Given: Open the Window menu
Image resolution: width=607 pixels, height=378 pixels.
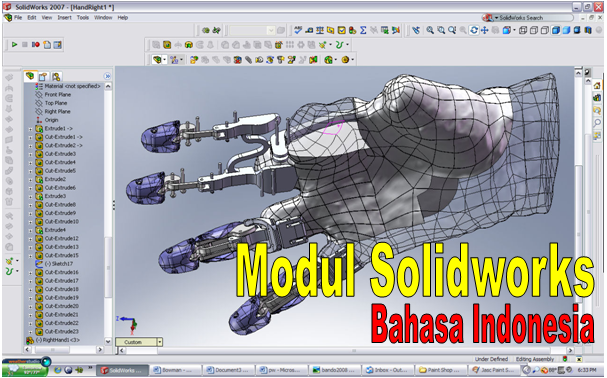Looking at the screenshot, I should (103, 18).
